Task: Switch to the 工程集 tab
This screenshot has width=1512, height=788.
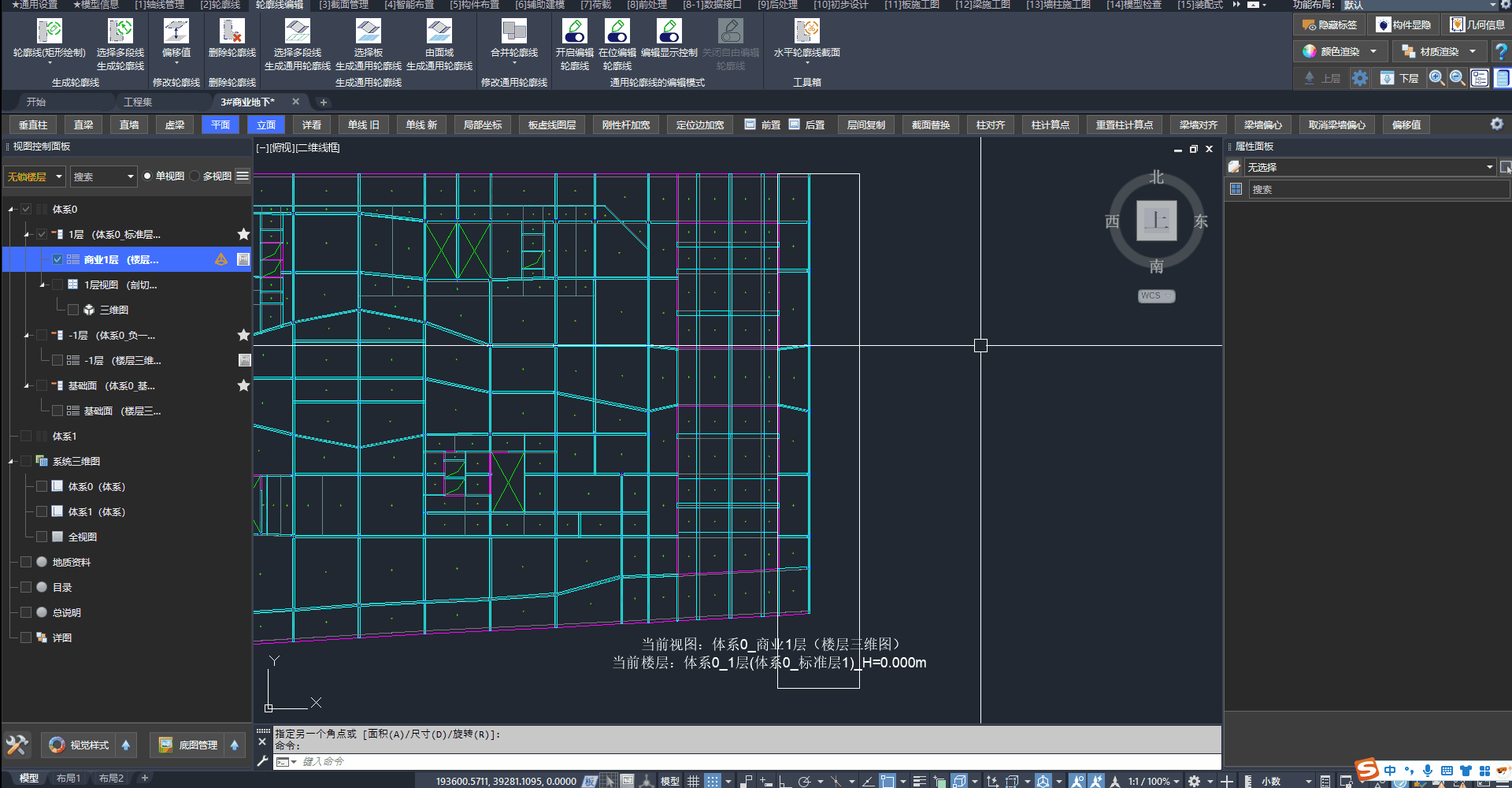Action: pos(138,102)
